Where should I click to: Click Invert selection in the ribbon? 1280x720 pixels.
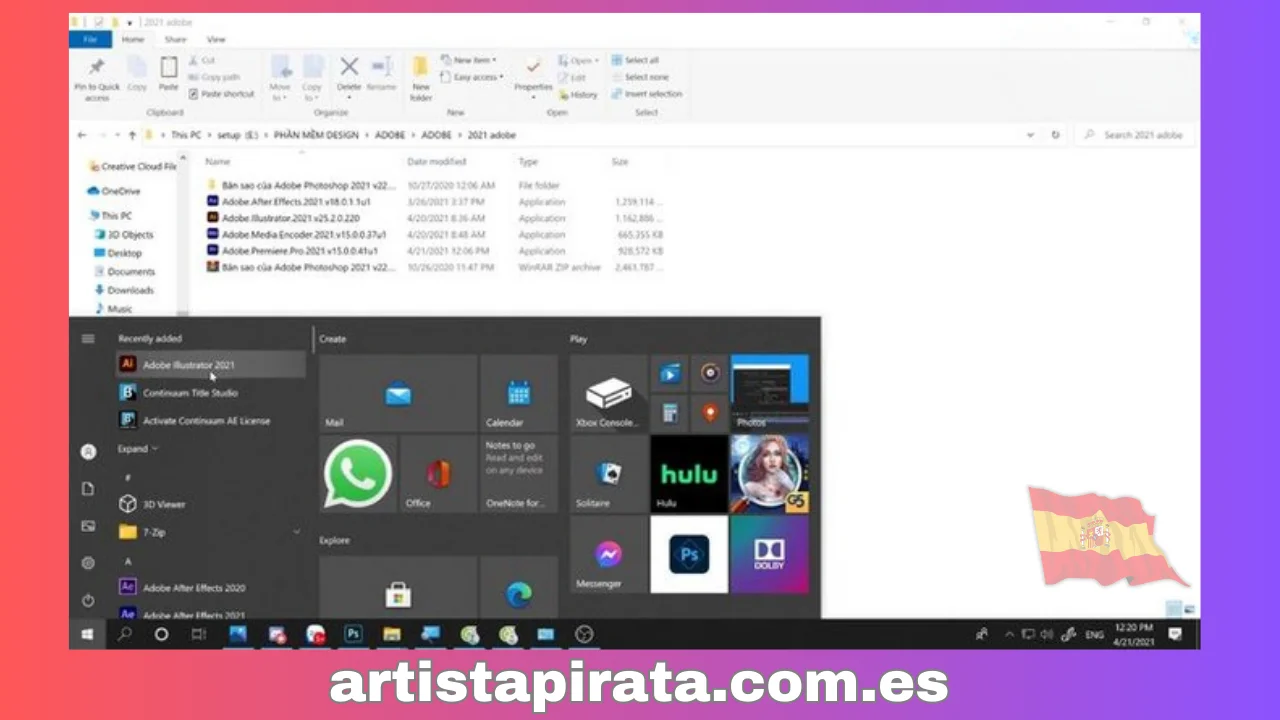(646, 94)
